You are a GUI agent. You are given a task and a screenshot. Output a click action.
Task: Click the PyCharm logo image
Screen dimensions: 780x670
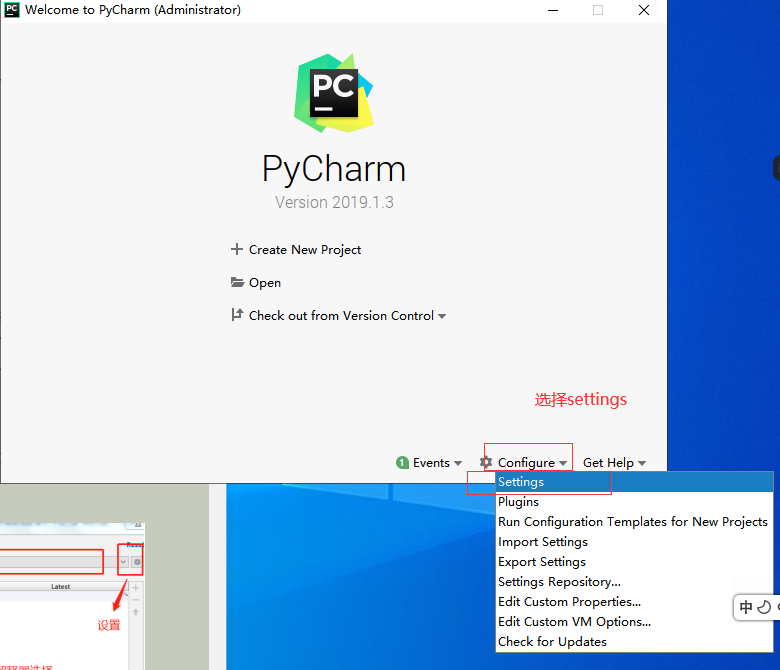(334, 93)
